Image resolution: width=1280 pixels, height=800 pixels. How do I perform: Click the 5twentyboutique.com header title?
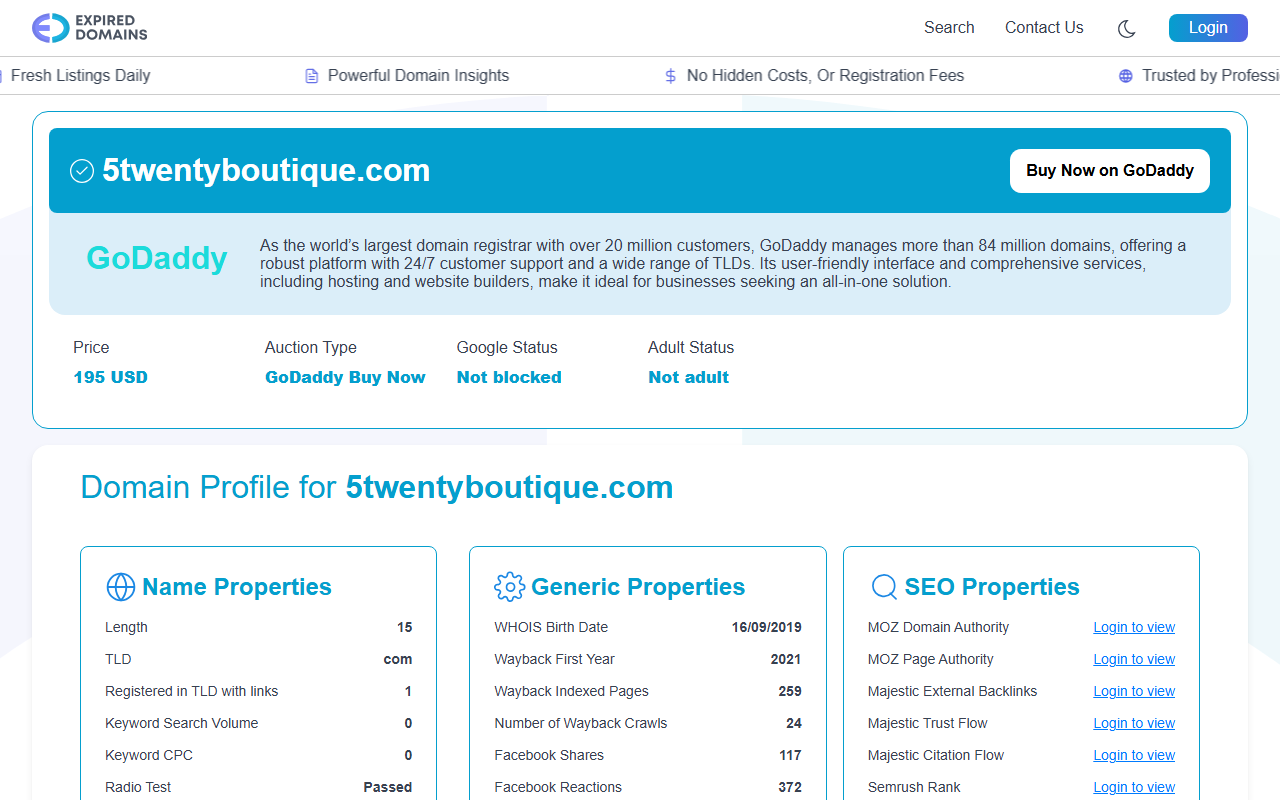point(266,171)
